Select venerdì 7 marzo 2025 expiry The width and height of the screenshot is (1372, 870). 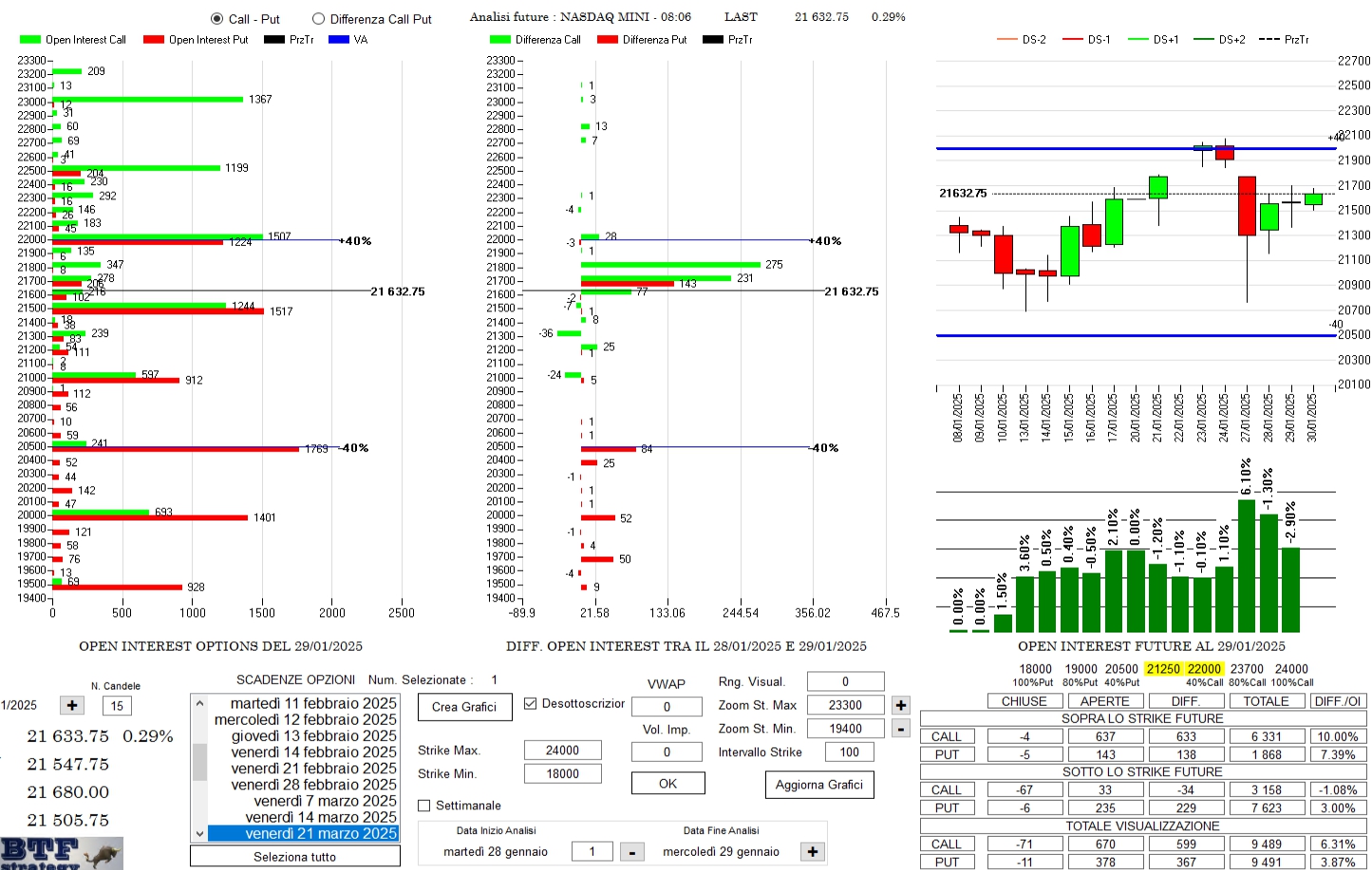(x=303, y=801)
